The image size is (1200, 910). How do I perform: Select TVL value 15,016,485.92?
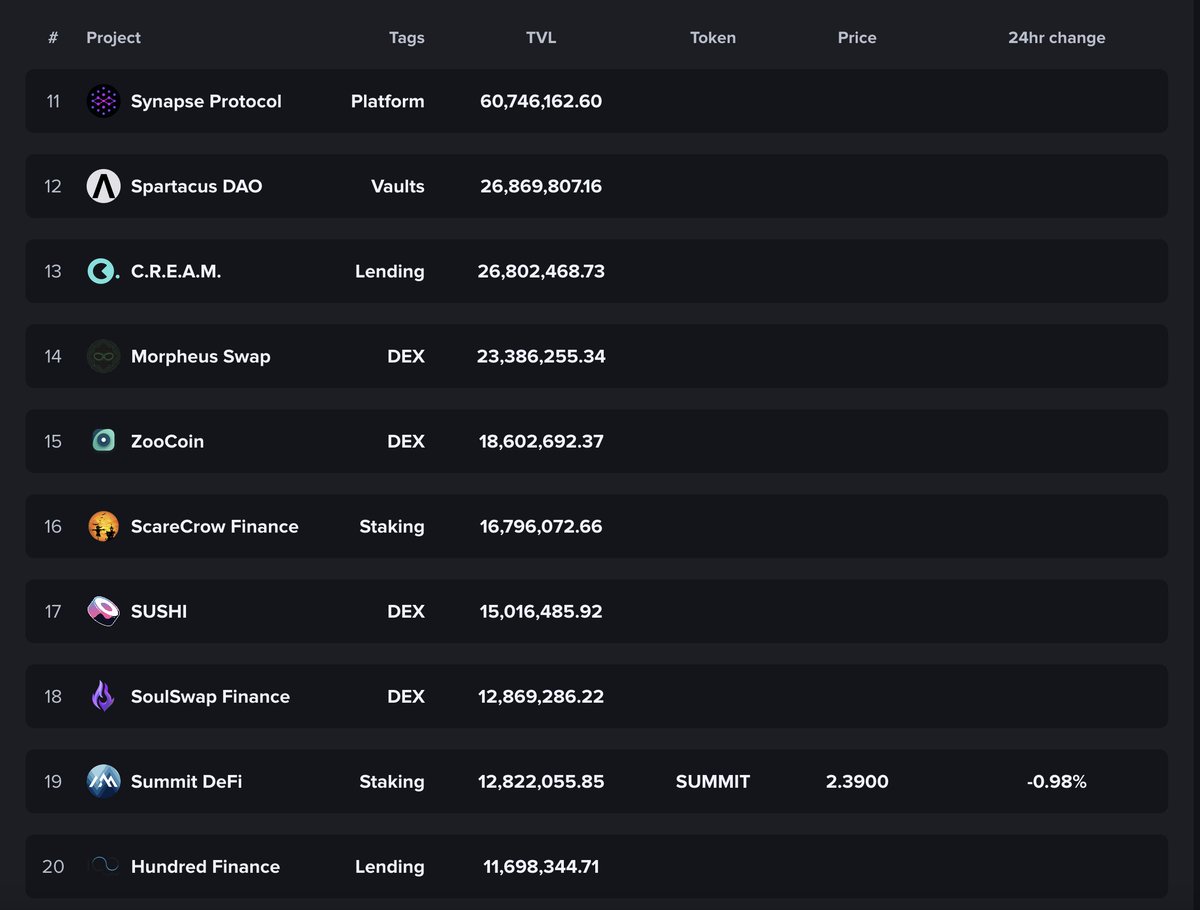[541, 611]
